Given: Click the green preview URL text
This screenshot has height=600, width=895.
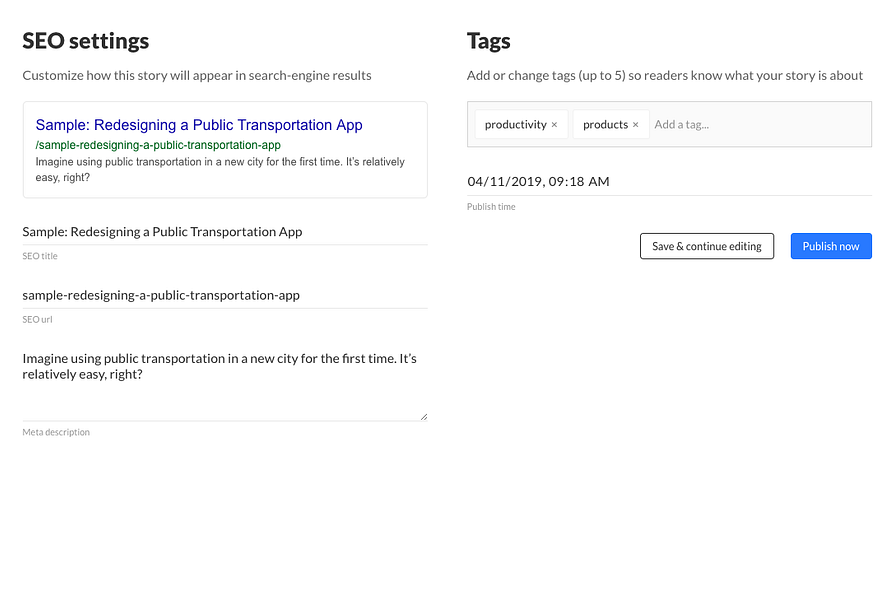Looking at the screenshot, I should pos(158,145).
